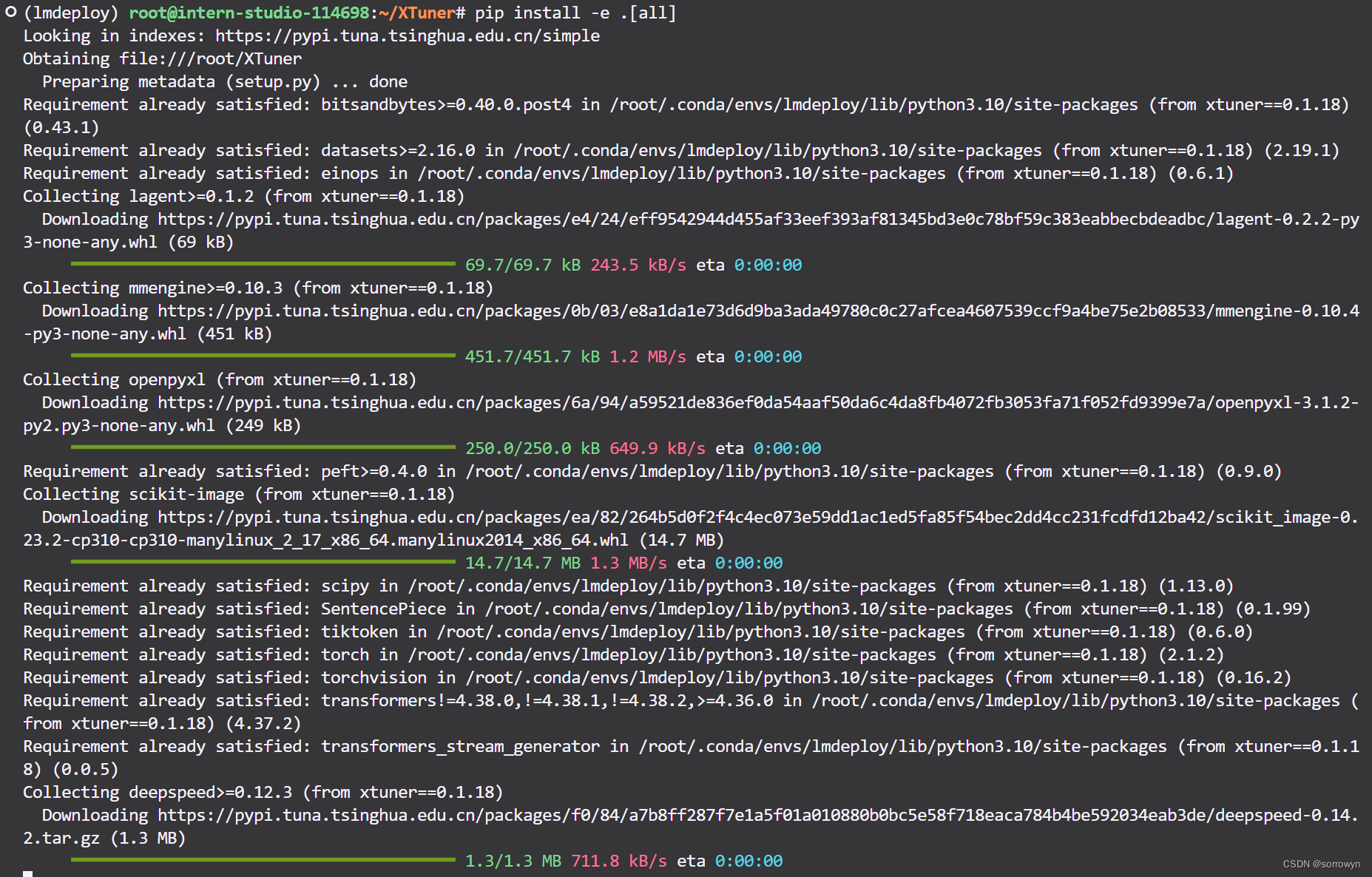This screenshot has height=877, width=1372.
Task: Click the '451.7/451.7 kB' progress value
Action: (x=533, y=357)
